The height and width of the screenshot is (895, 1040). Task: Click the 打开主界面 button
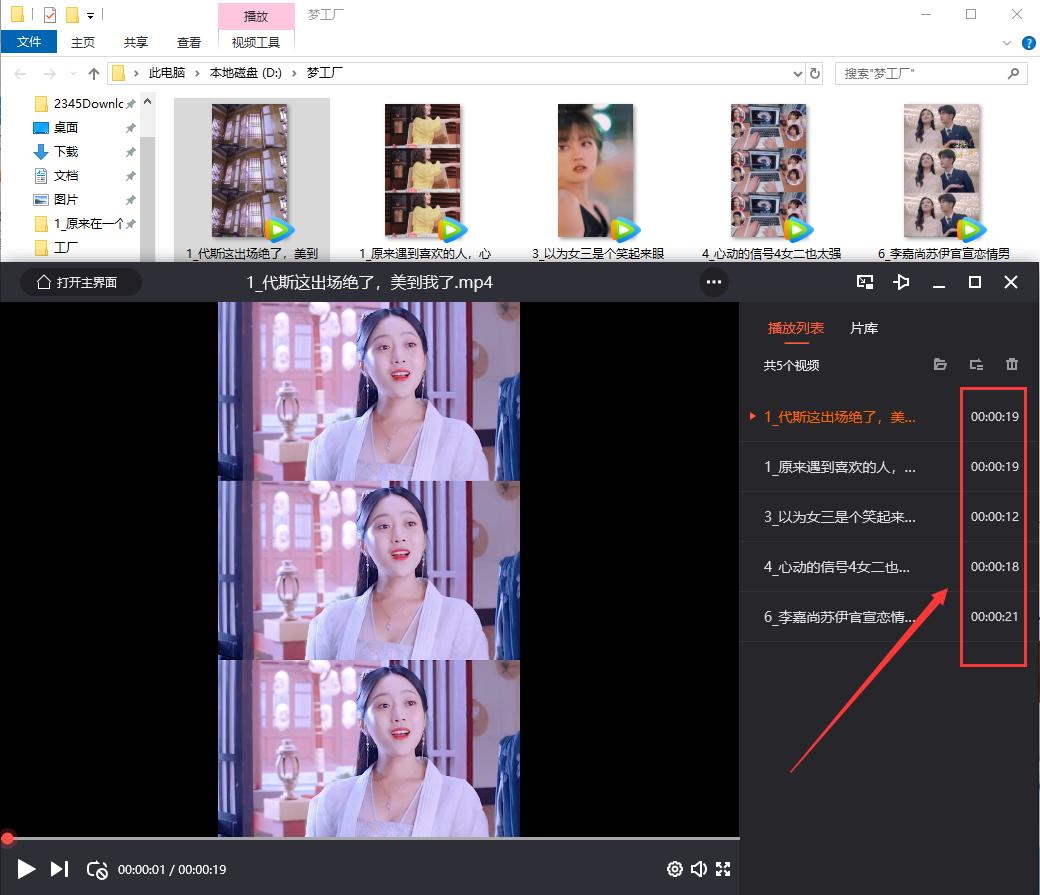point(78,283)
